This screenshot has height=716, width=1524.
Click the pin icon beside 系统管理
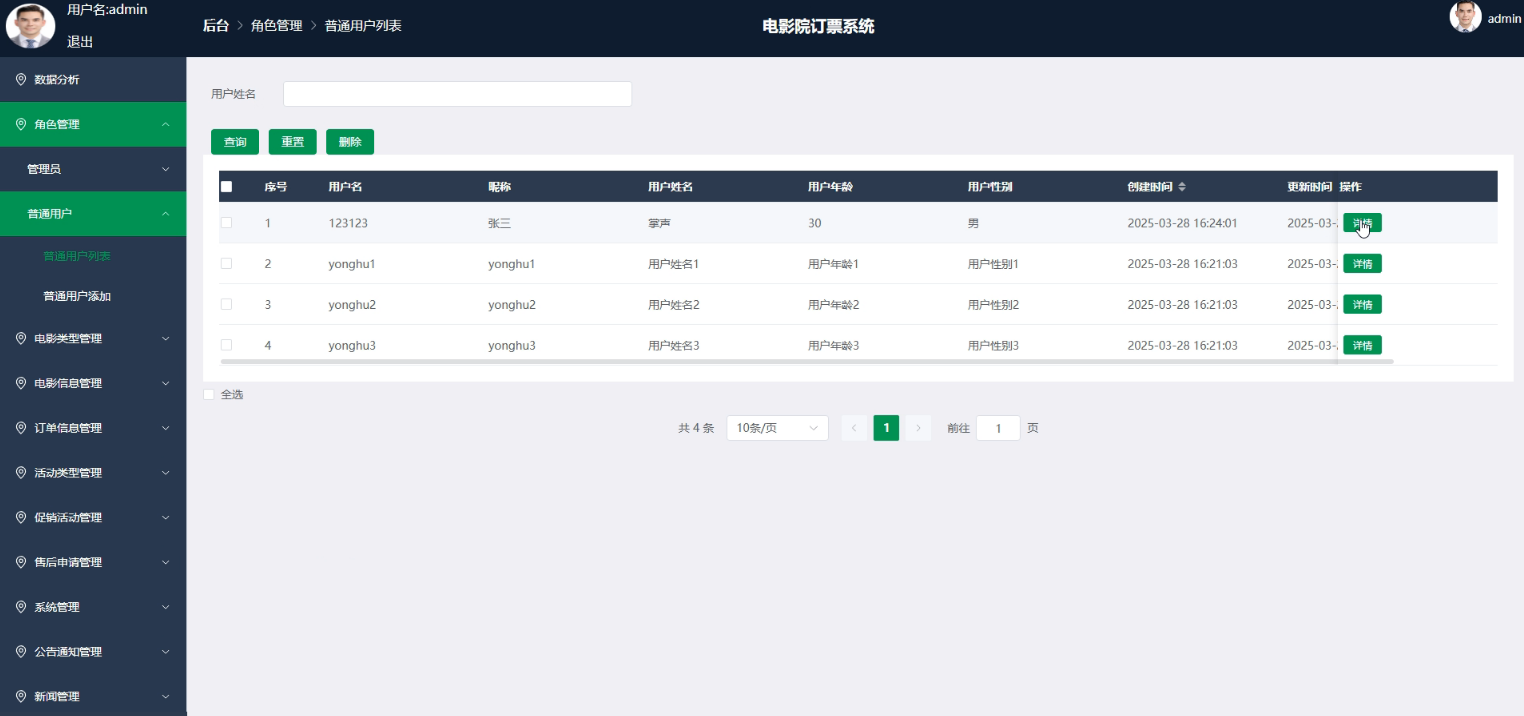click(x=21, y=607)
